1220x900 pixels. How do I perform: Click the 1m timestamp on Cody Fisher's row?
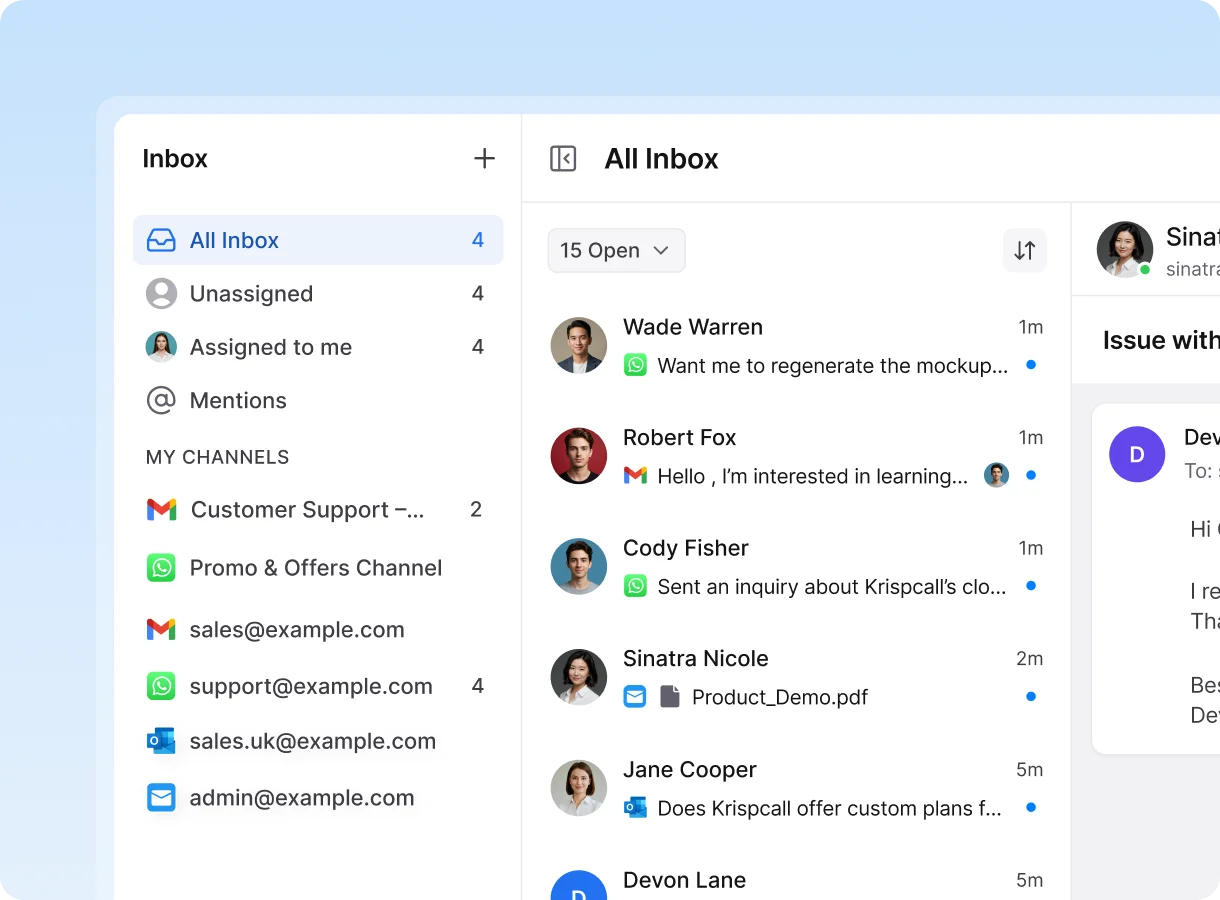1031,548
